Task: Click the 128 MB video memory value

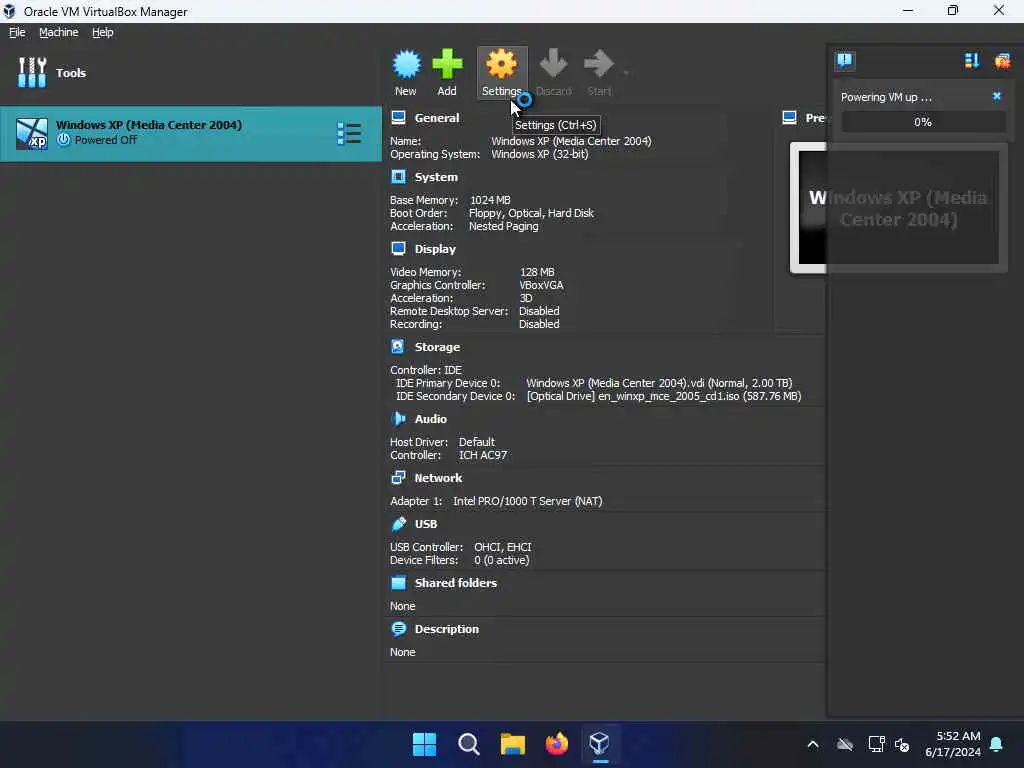Action: pos(537,272)
